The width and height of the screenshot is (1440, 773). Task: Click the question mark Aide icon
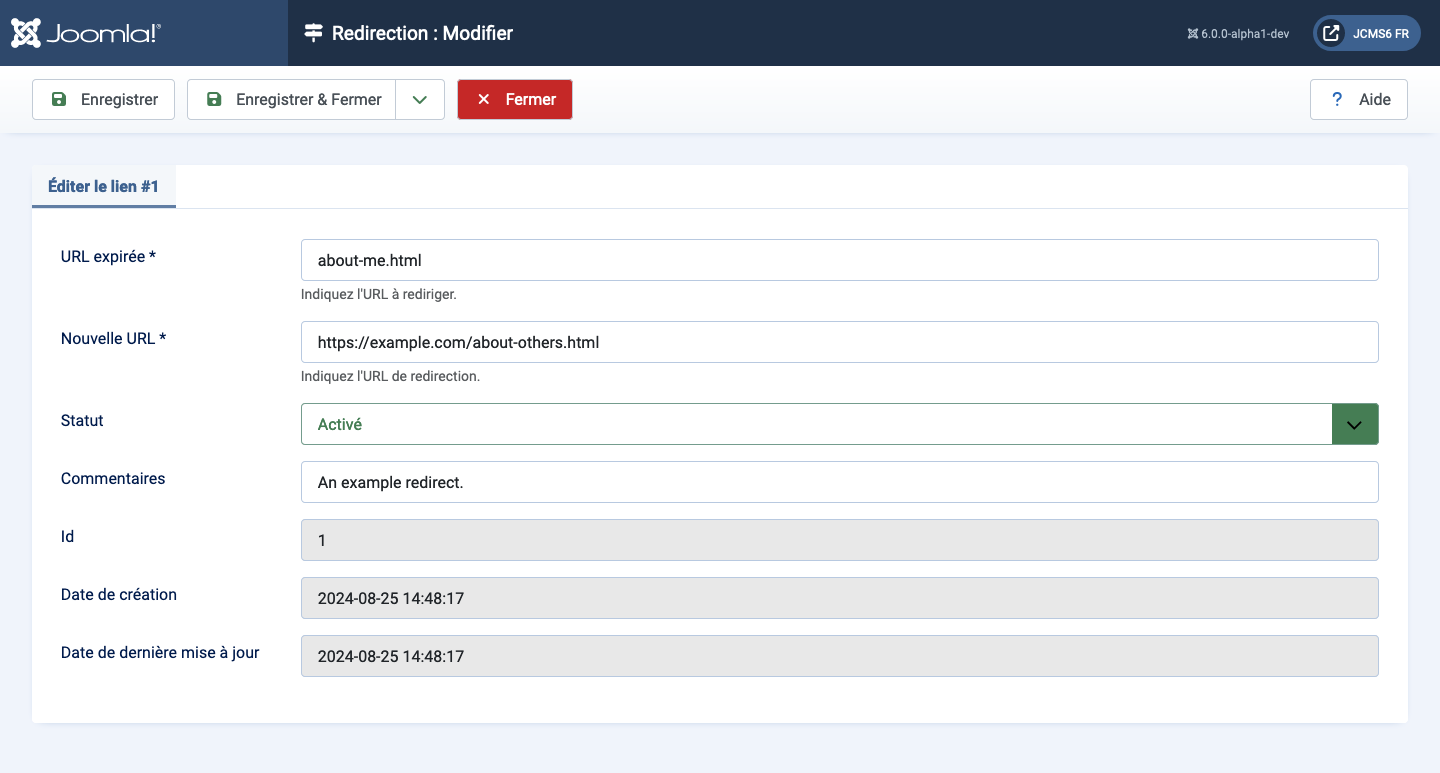click(1337, 99)
